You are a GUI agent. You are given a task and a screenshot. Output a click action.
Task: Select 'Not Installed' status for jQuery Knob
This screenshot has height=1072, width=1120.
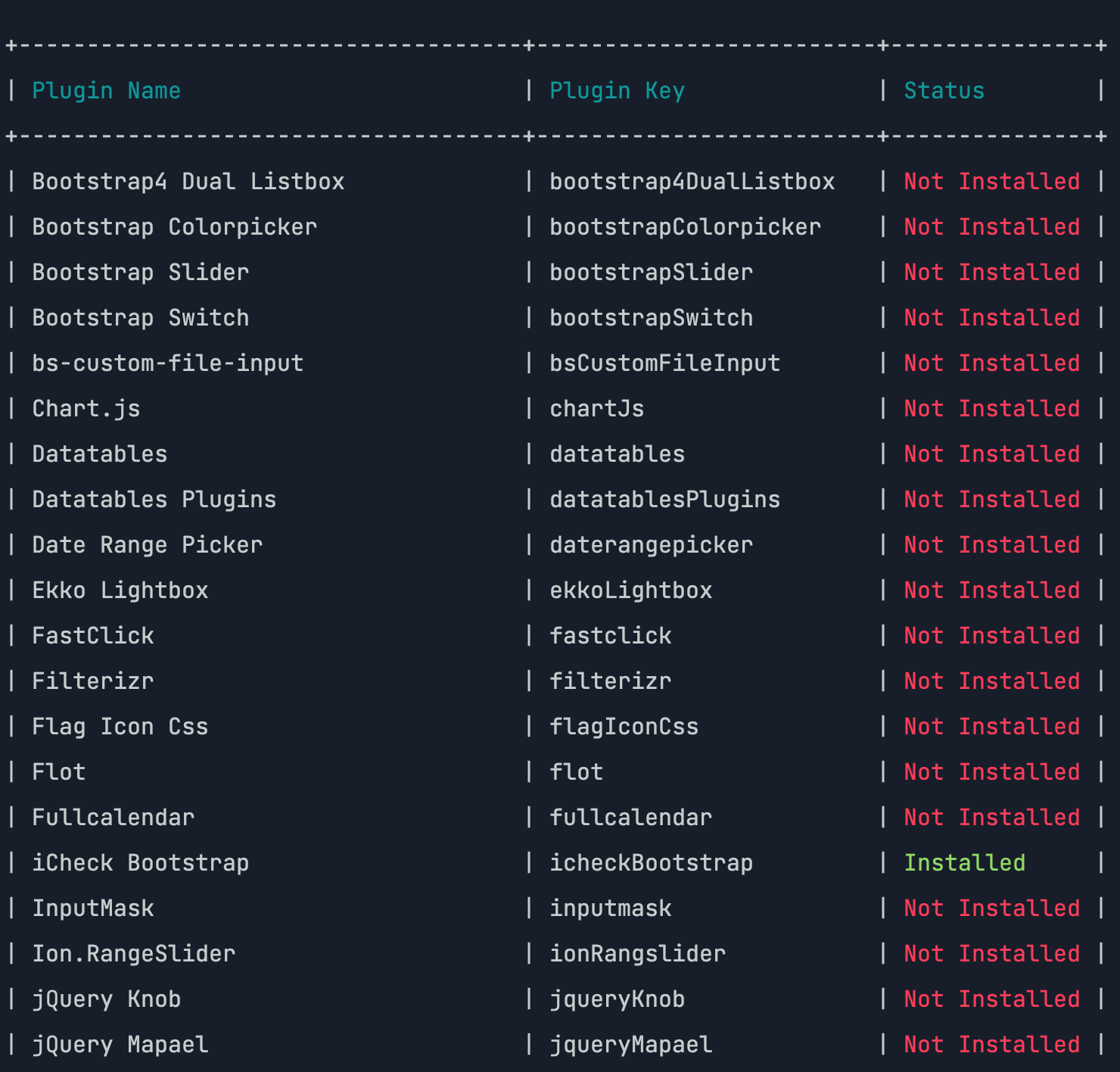(x=992, y=999)
